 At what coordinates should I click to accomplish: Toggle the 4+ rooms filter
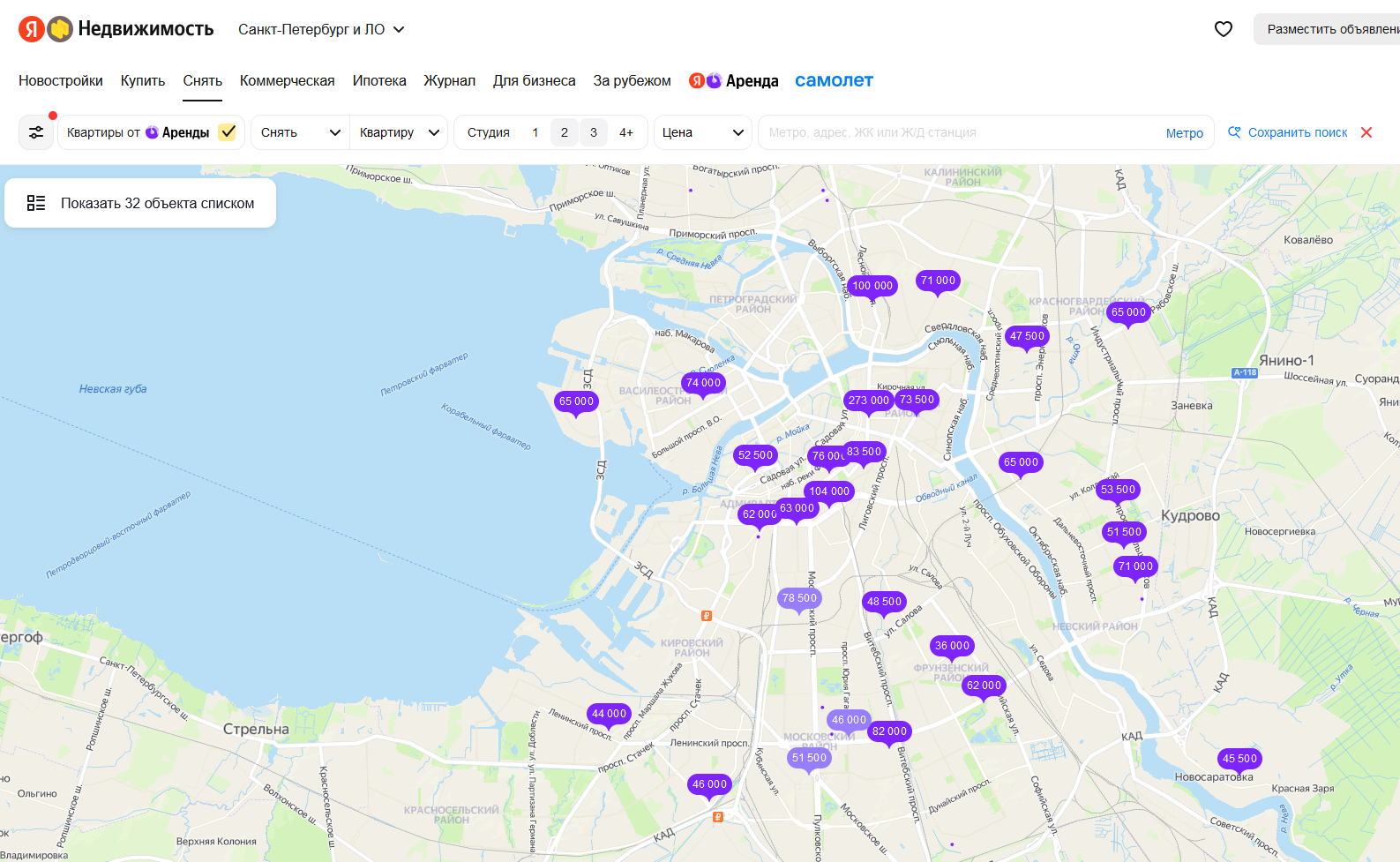tap(625, 132)
